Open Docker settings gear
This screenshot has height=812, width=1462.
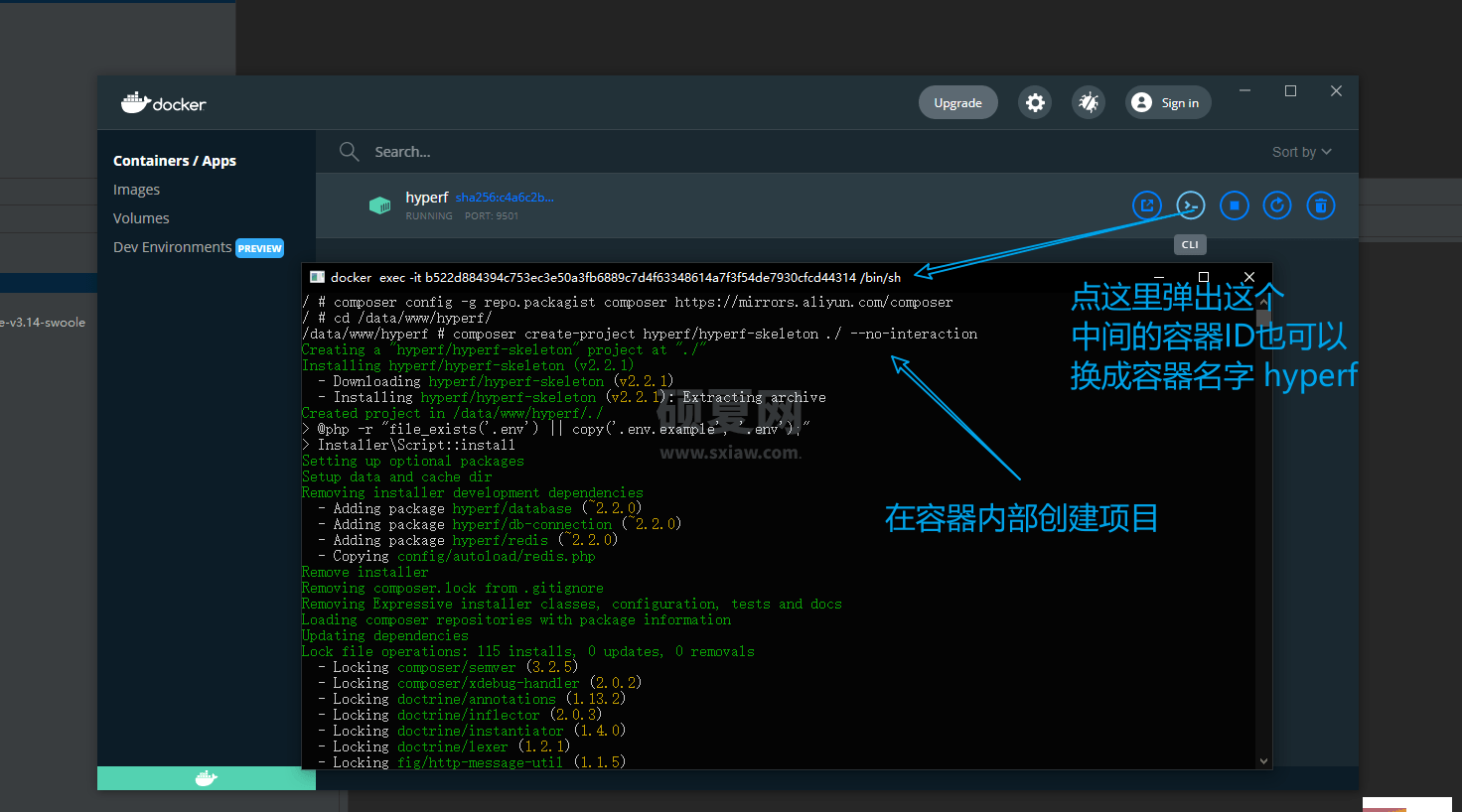coord(1035,102)
